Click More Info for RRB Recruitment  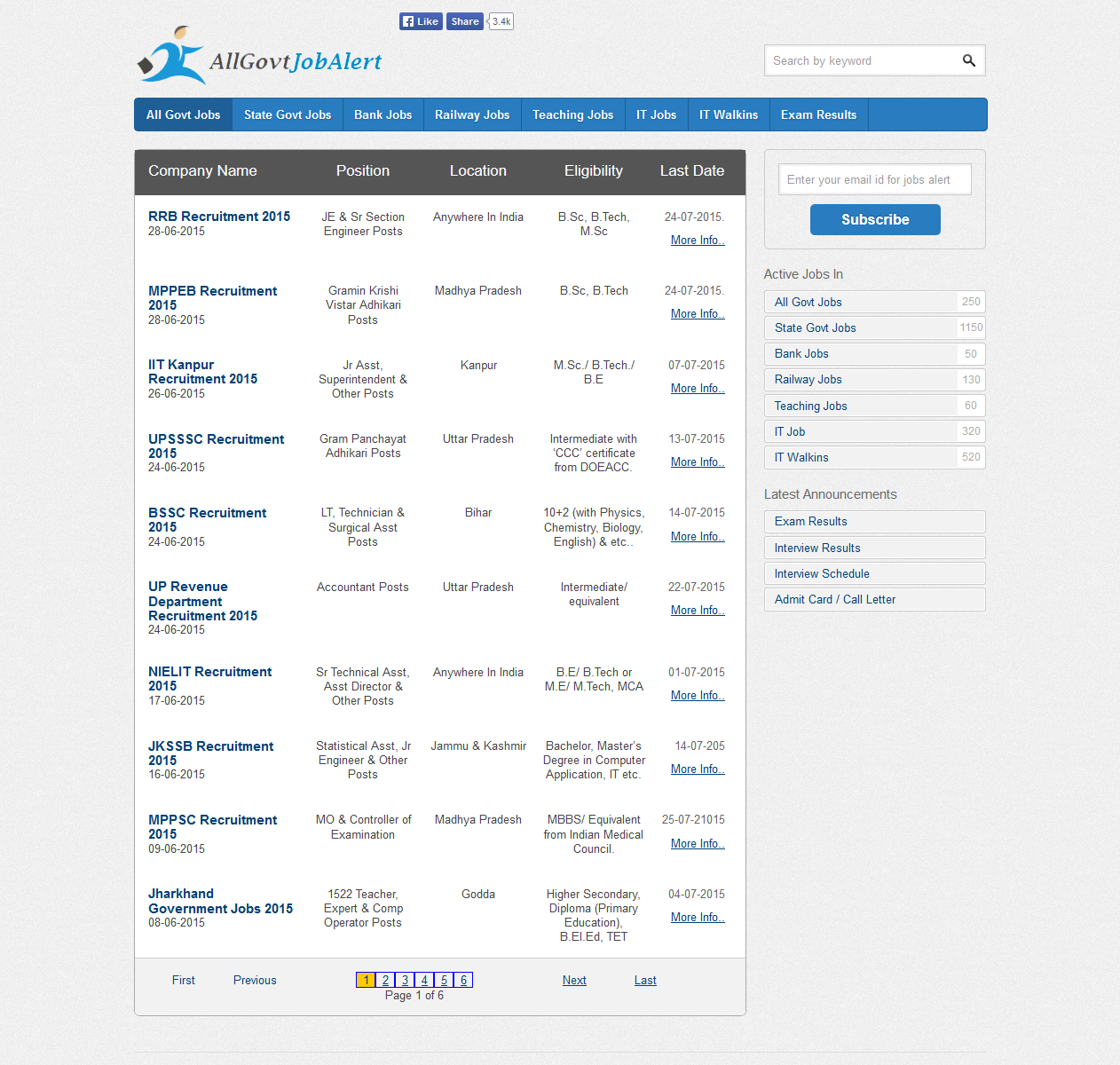point(698,241)
